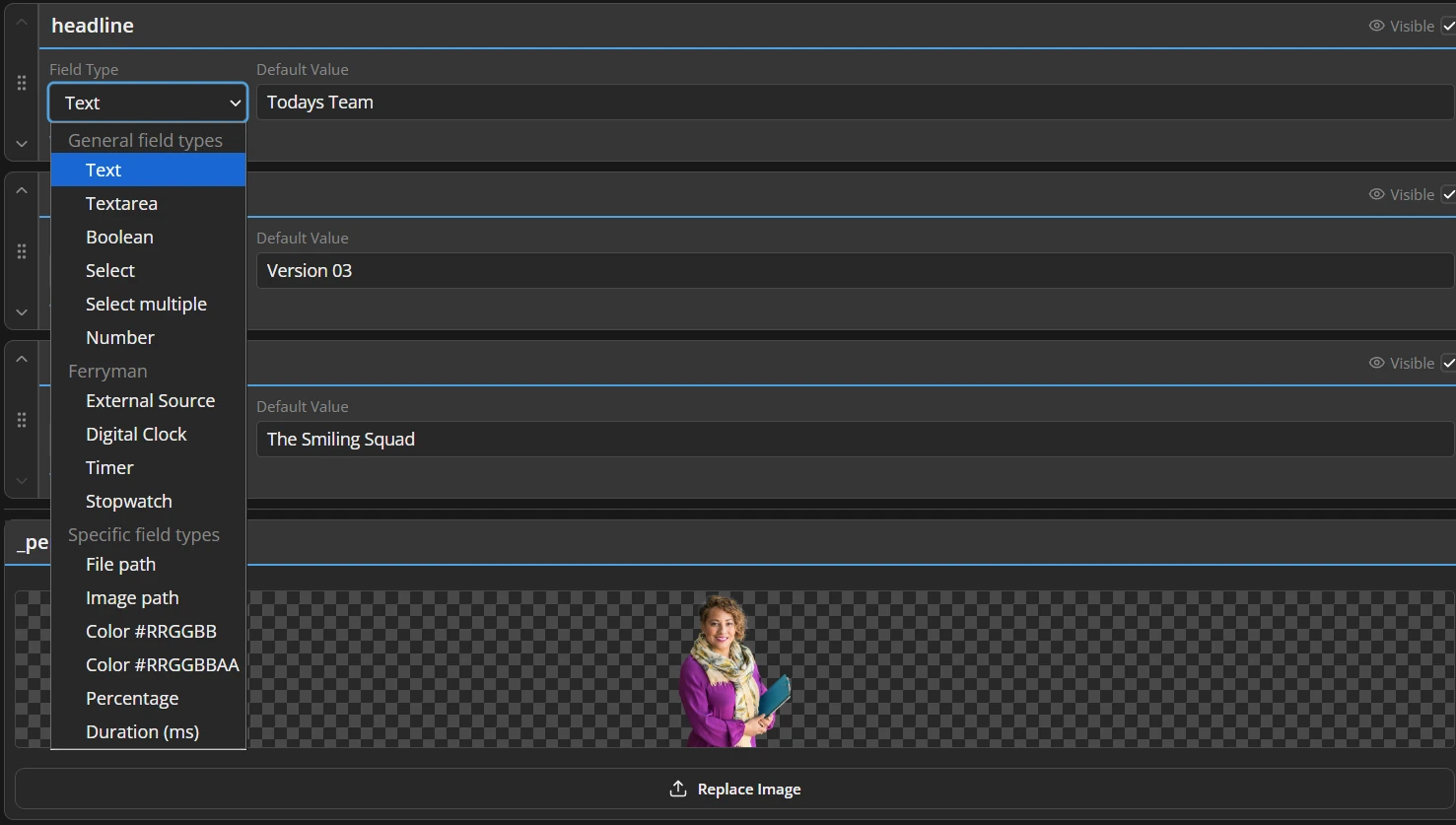Screen dimensions: 1456x825
Task: Move the headline field up with chevron
Action: [x=22, y=22]
